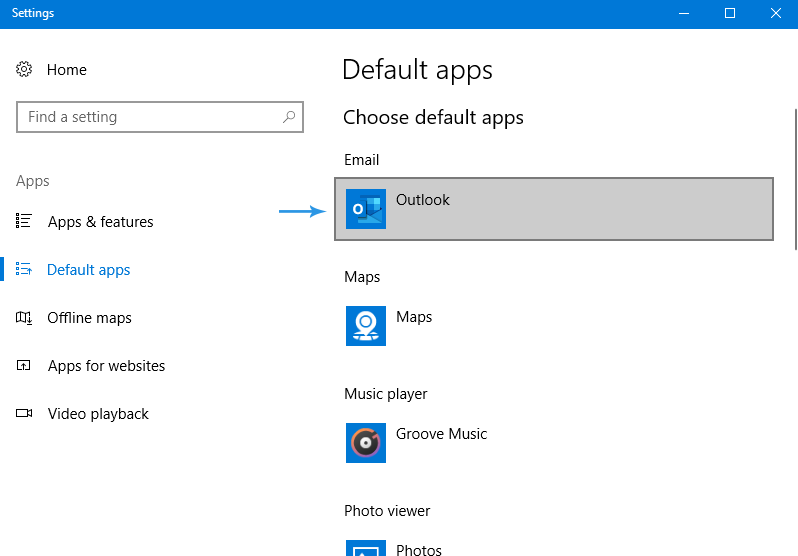Screen dimensions: 798x556
Task: Click the Apps for websites icon
Action: (x=23, y=365)
